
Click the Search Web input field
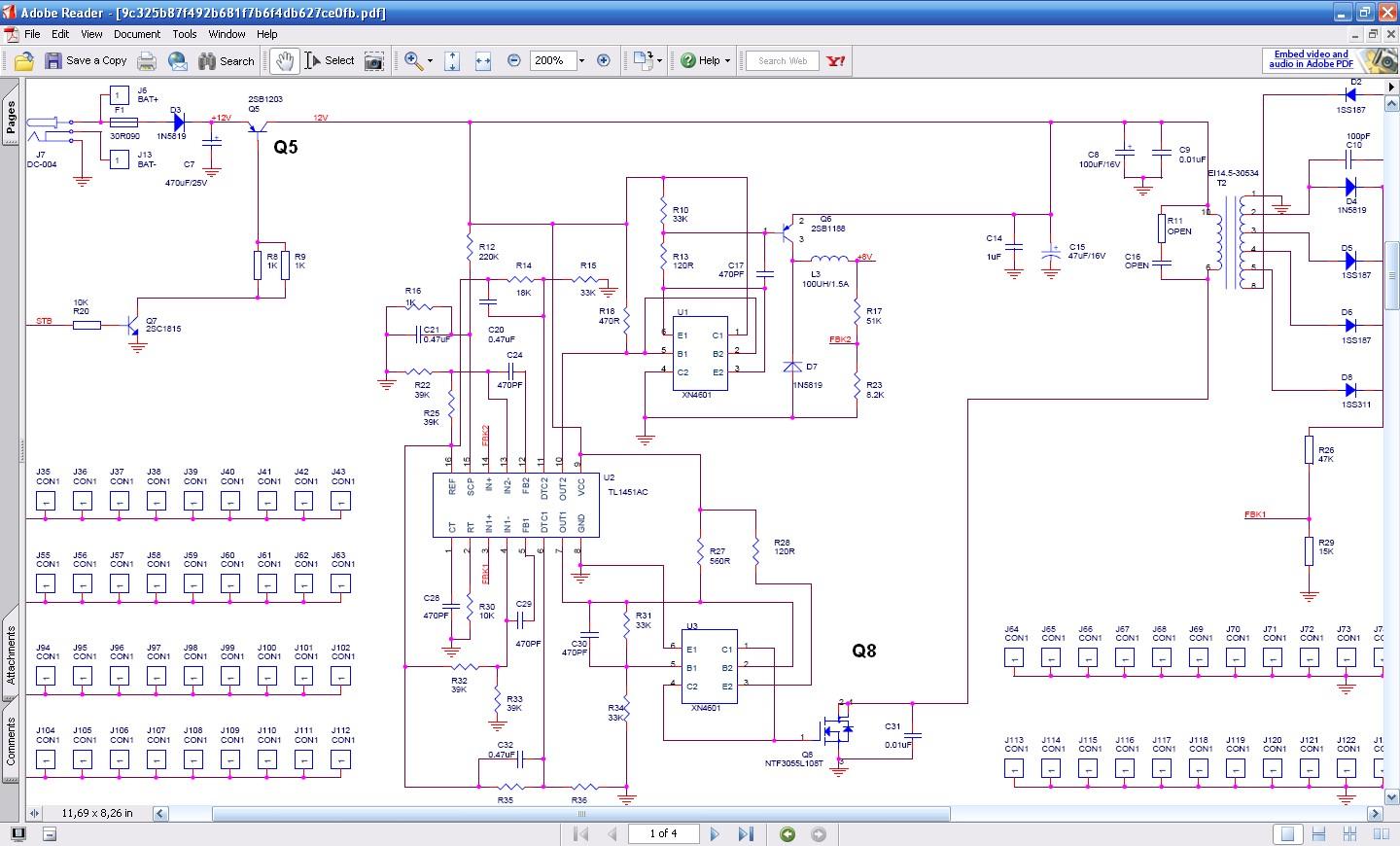pyautogui.click(x=783, y=61)
